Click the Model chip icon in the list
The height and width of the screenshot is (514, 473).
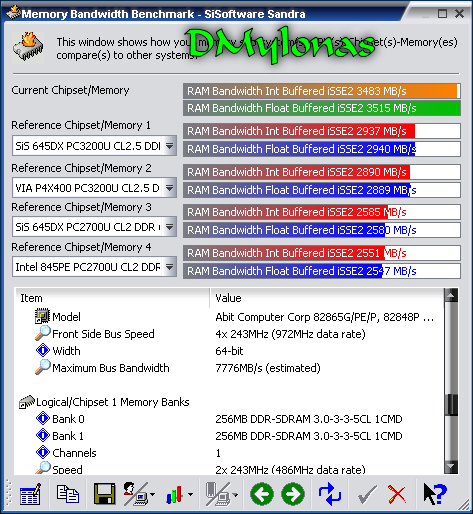click(x=42, y=316)
